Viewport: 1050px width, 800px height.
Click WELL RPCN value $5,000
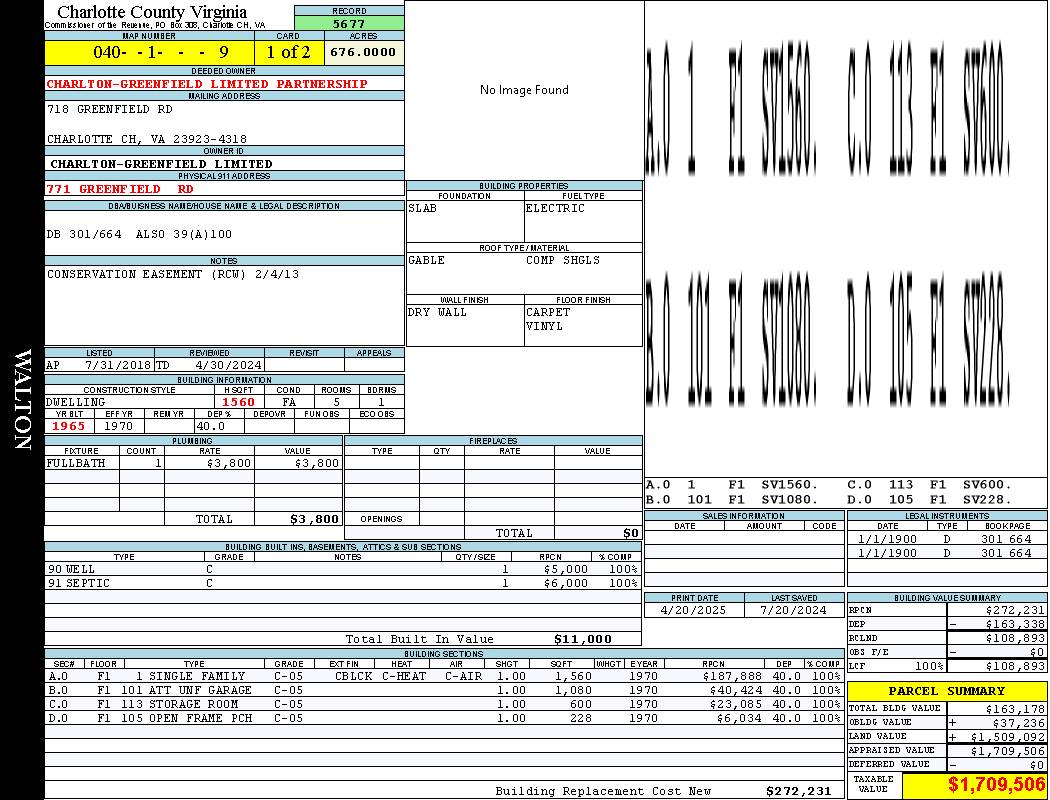click(566, 570)
